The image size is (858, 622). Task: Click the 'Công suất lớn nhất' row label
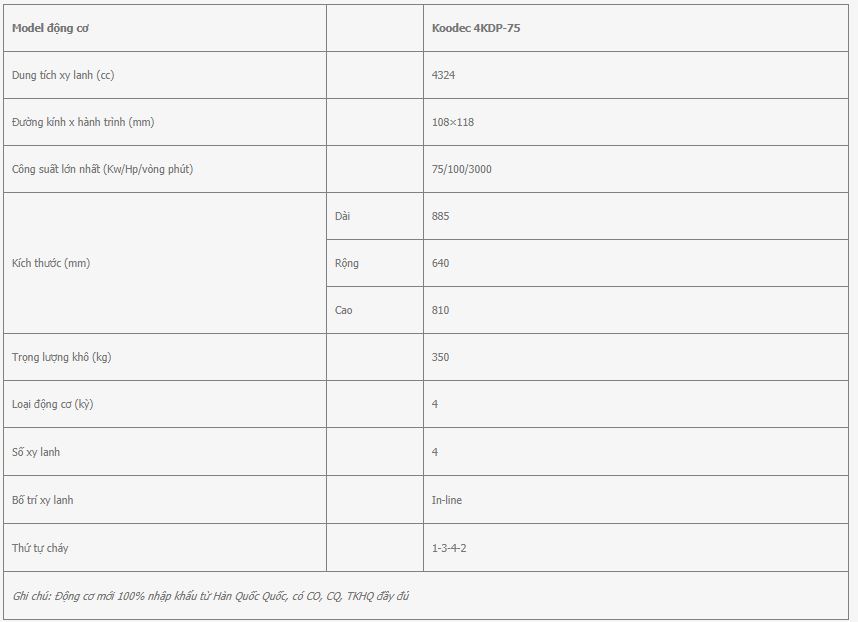tap(102, 169)
